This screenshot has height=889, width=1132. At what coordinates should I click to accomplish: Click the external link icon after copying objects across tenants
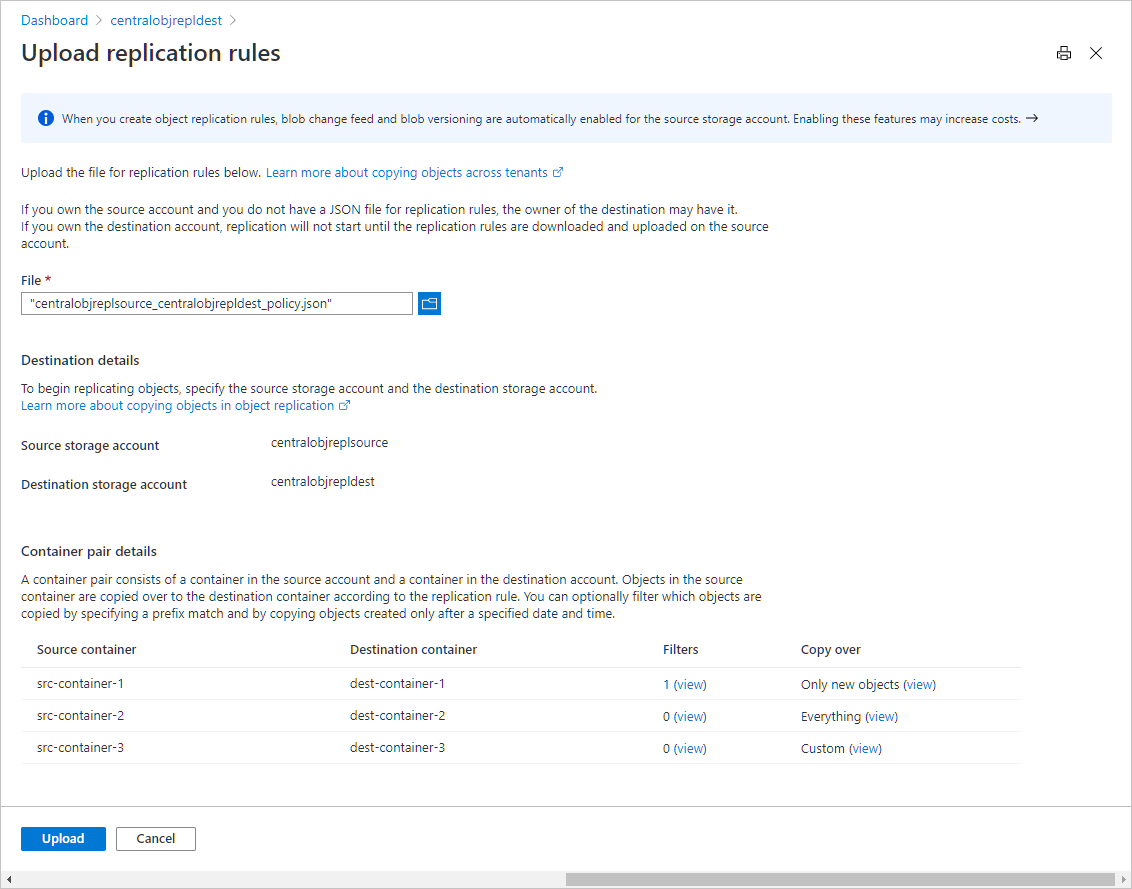[557, 172]
